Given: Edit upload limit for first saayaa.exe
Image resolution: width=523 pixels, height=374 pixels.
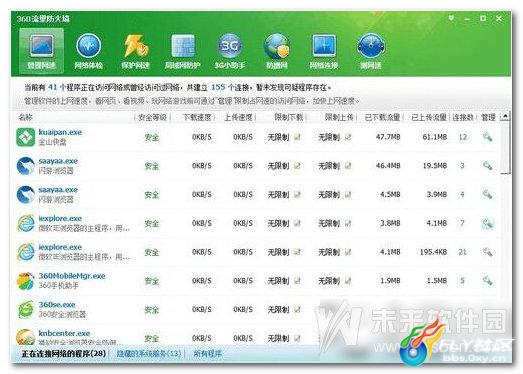Looking at the screenshot, I should tap(348, 165).
